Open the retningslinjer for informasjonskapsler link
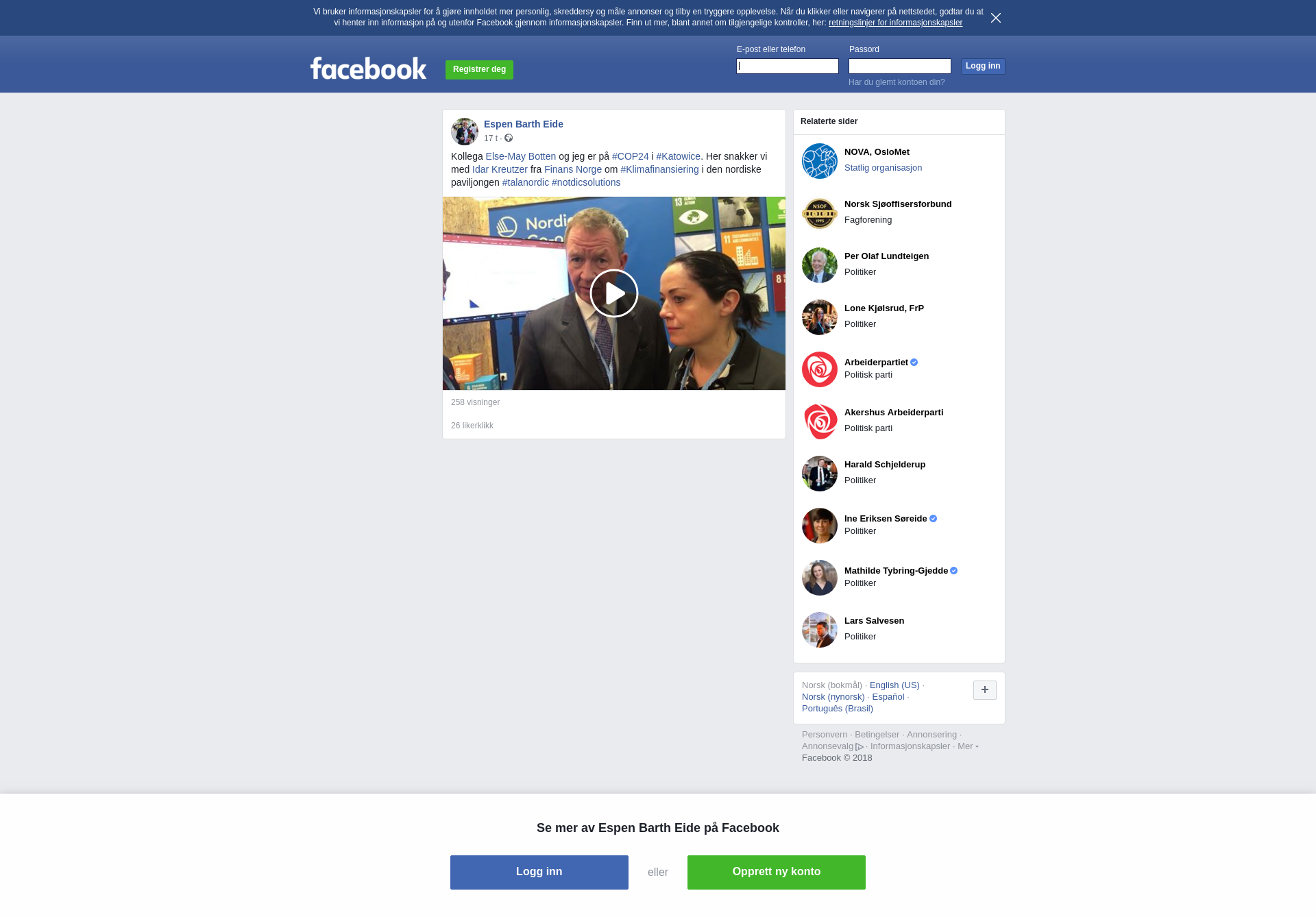The width and height of the screenshot is (1316, 917). point(895,23)
